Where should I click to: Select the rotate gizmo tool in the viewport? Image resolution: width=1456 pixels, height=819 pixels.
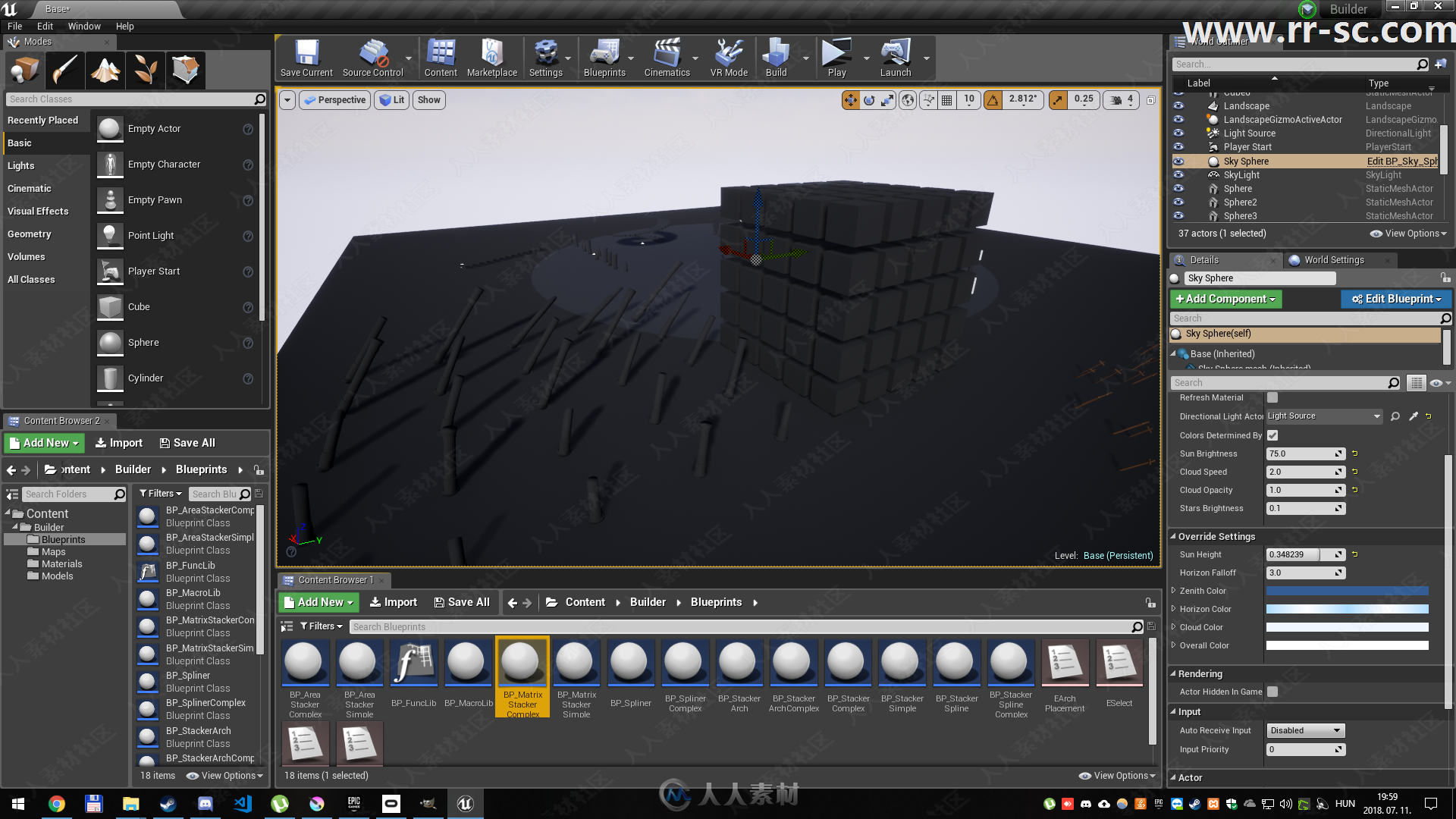[x=869, y=100]
